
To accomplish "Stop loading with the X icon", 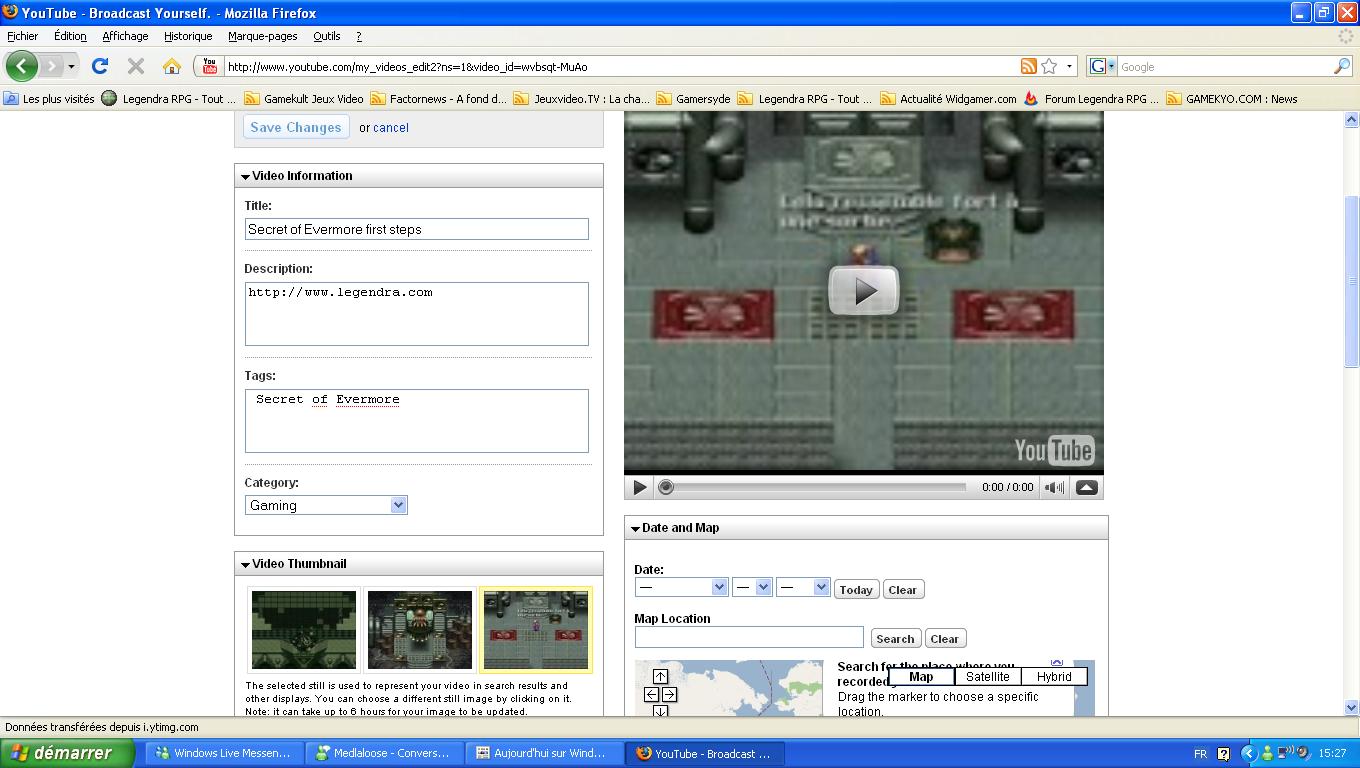I will coord(136,66).
